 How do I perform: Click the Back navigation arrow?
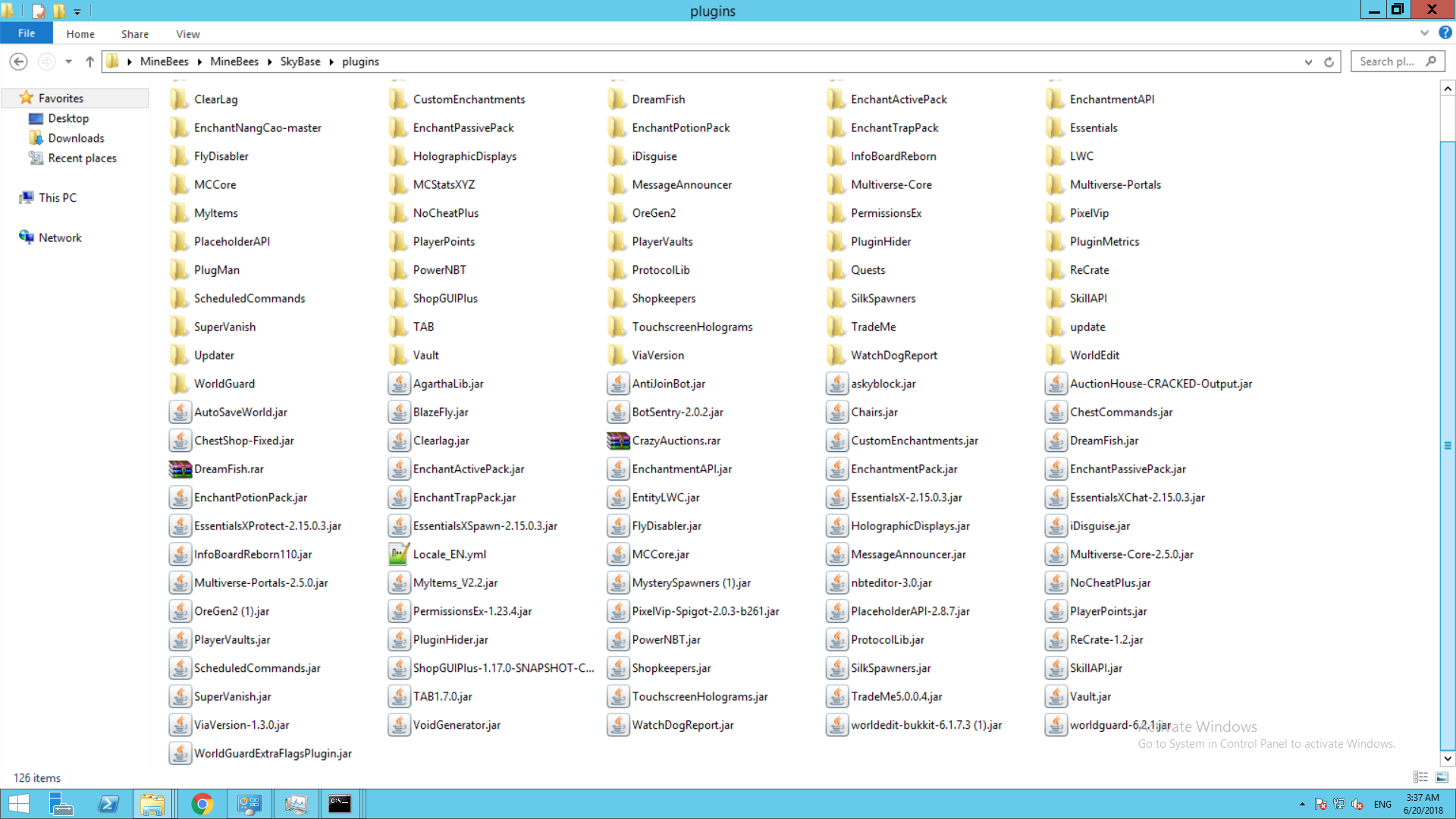18,61
